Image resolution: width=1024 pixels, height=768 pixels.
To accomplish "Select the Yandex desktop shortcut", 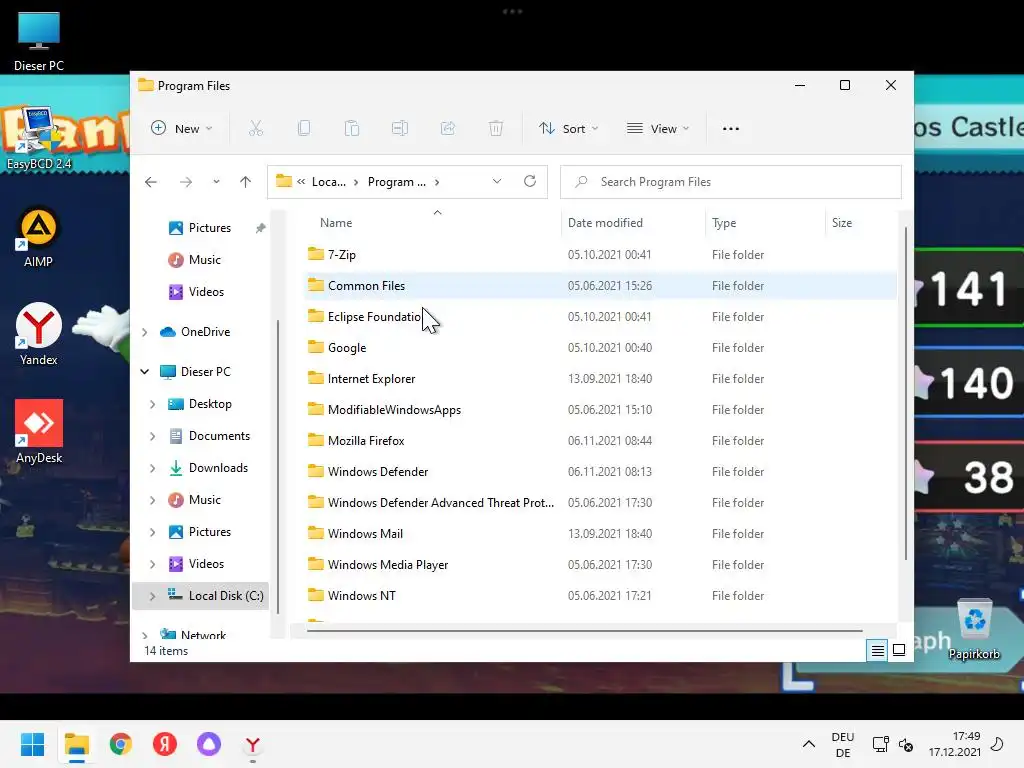I will (x=39, y=335).
